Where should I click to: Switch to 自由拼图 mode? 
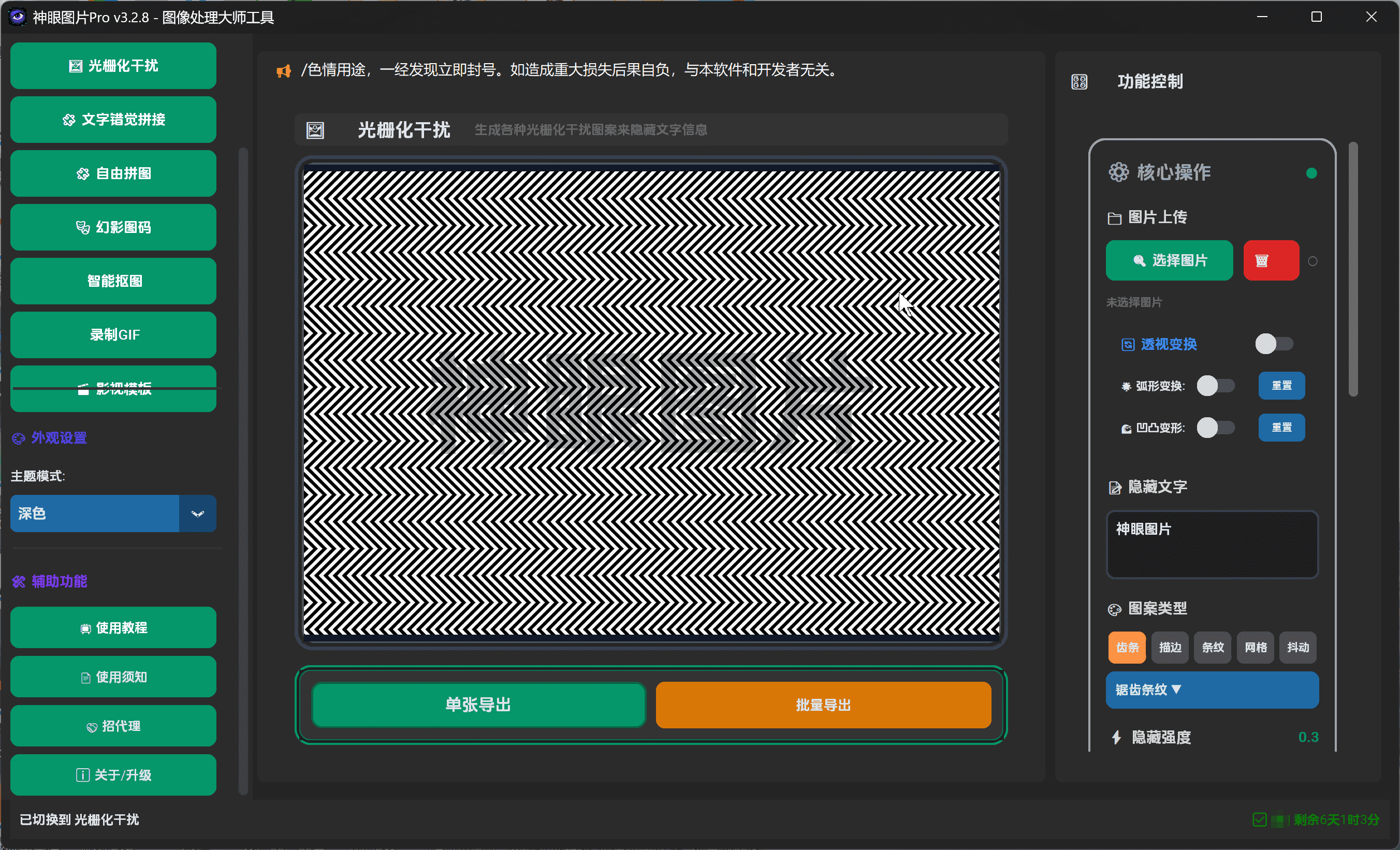point(112,173)
